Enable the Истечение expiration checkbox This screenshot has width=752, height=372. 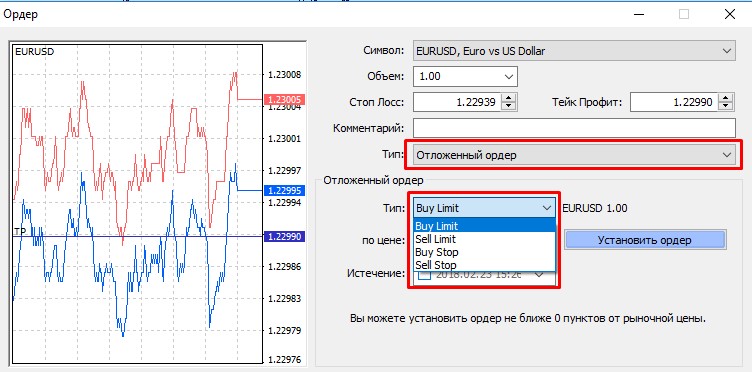(424, 275)
